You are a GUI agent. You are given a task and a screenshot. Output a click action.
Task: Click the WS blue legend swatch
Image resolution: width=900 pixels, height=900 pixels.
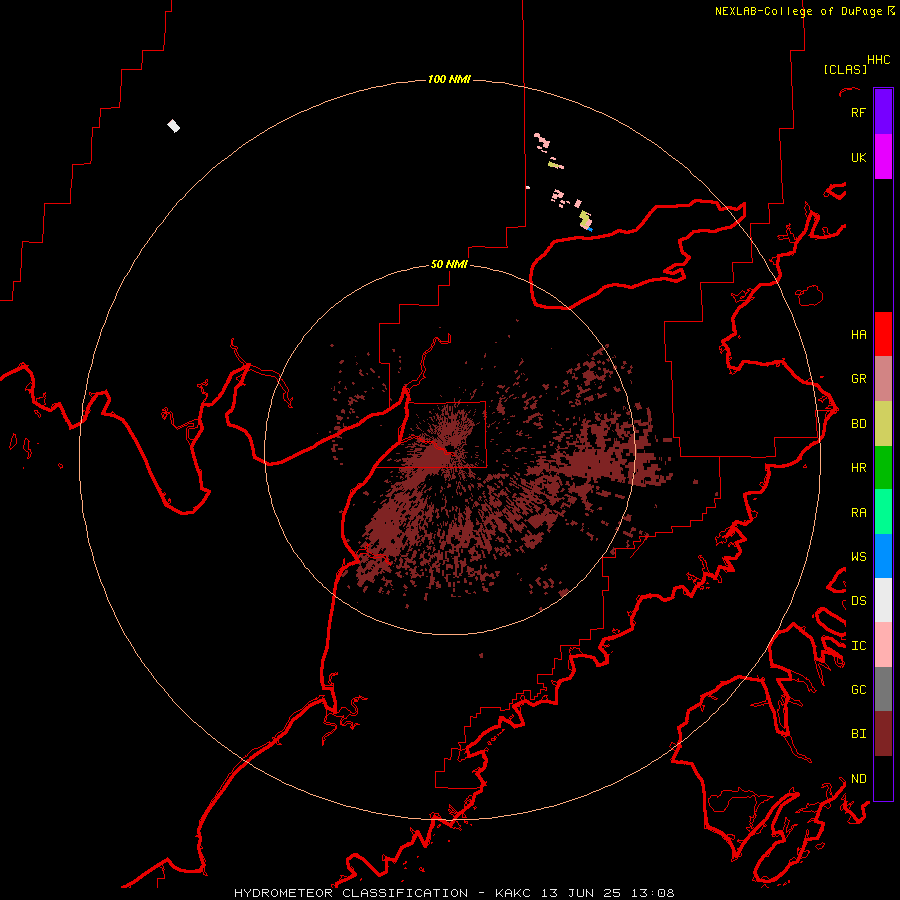point(883,556)
